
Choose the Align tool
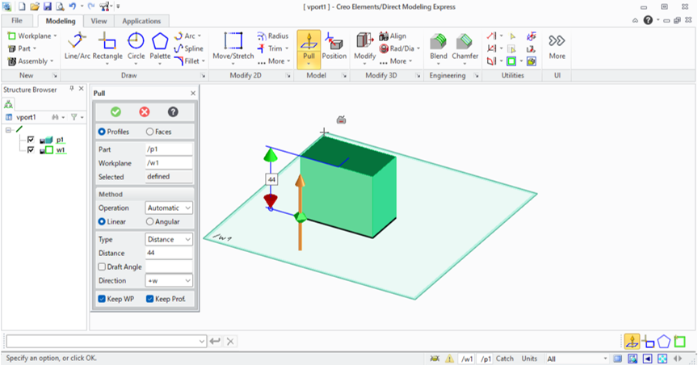(393, 36)
